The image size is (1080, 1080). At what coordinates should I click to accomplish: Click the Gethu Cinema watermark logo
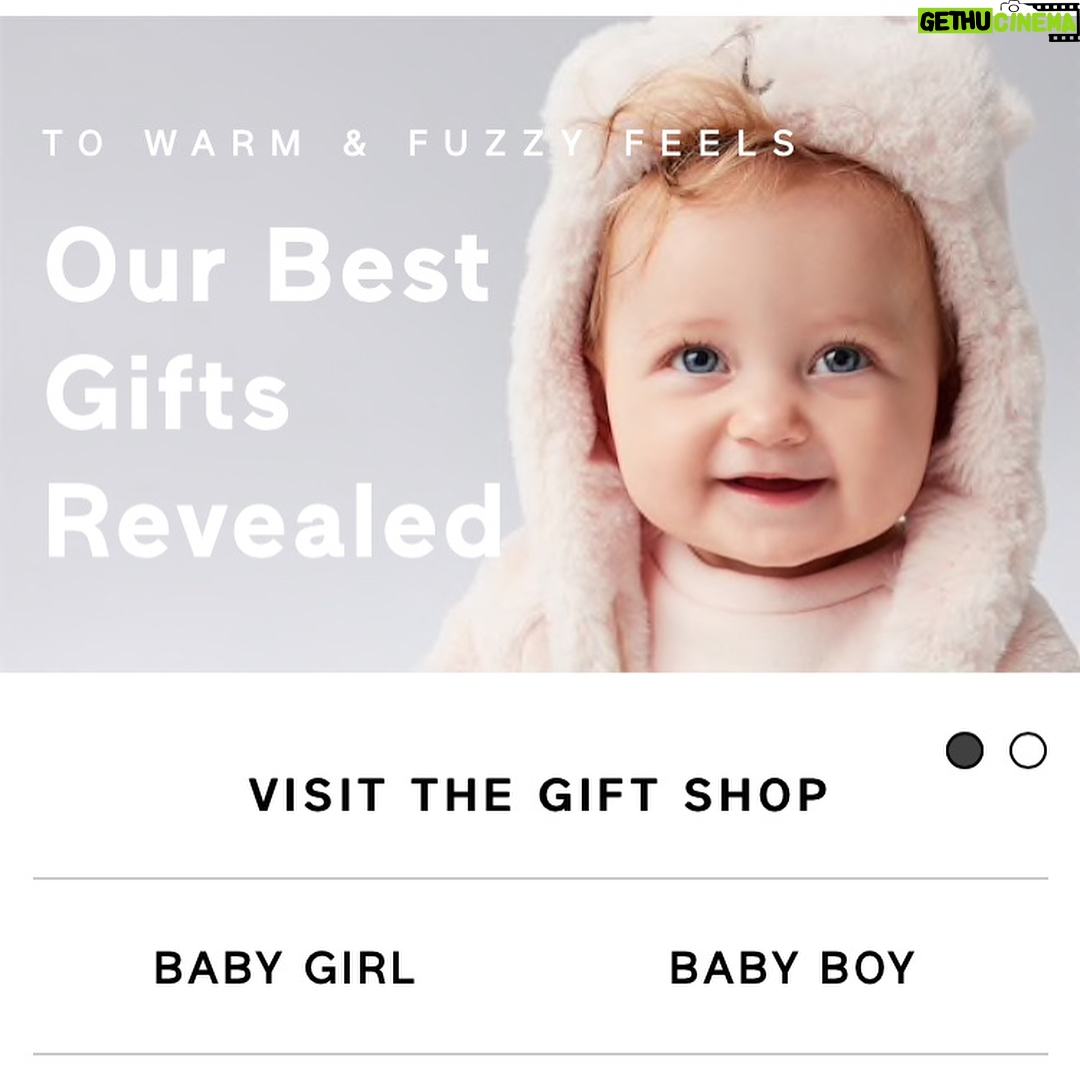click(x=998, y=20)
